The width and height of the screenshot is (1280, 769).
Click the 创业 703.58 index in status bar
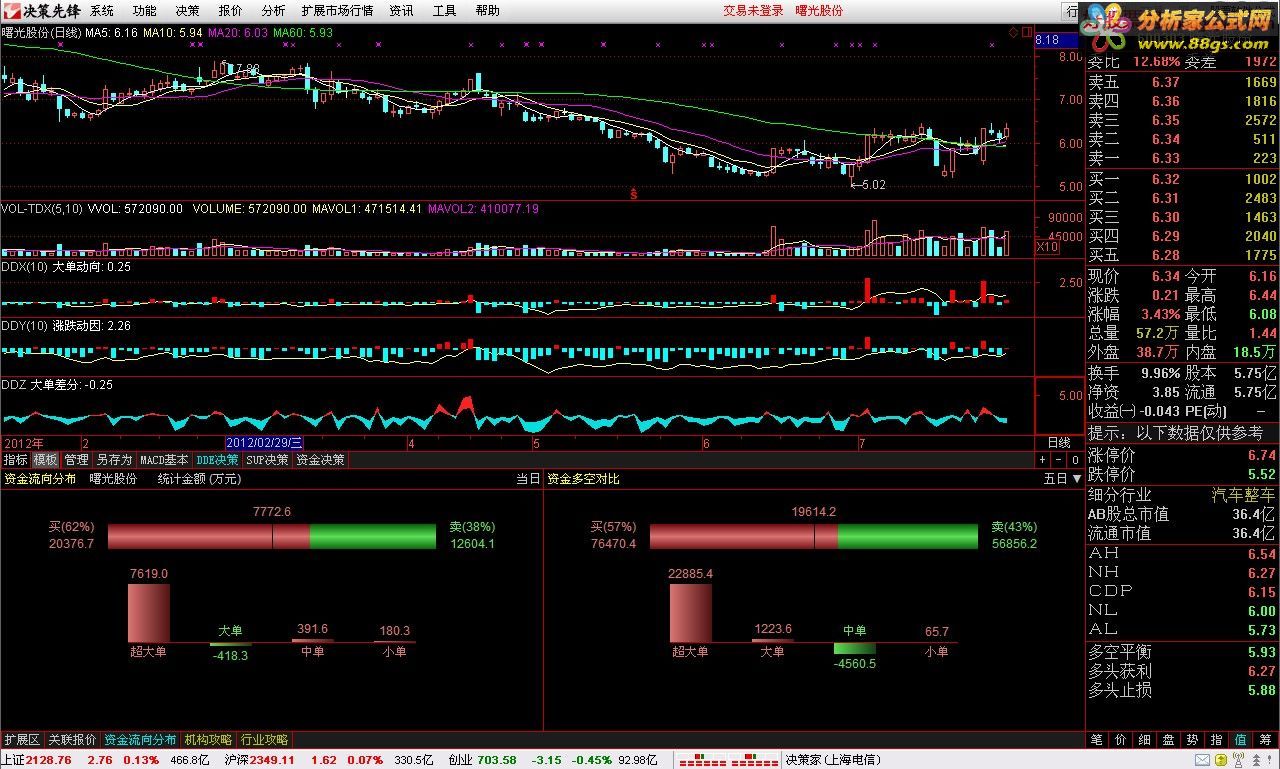pyautogui.click(x=482, y=760)
